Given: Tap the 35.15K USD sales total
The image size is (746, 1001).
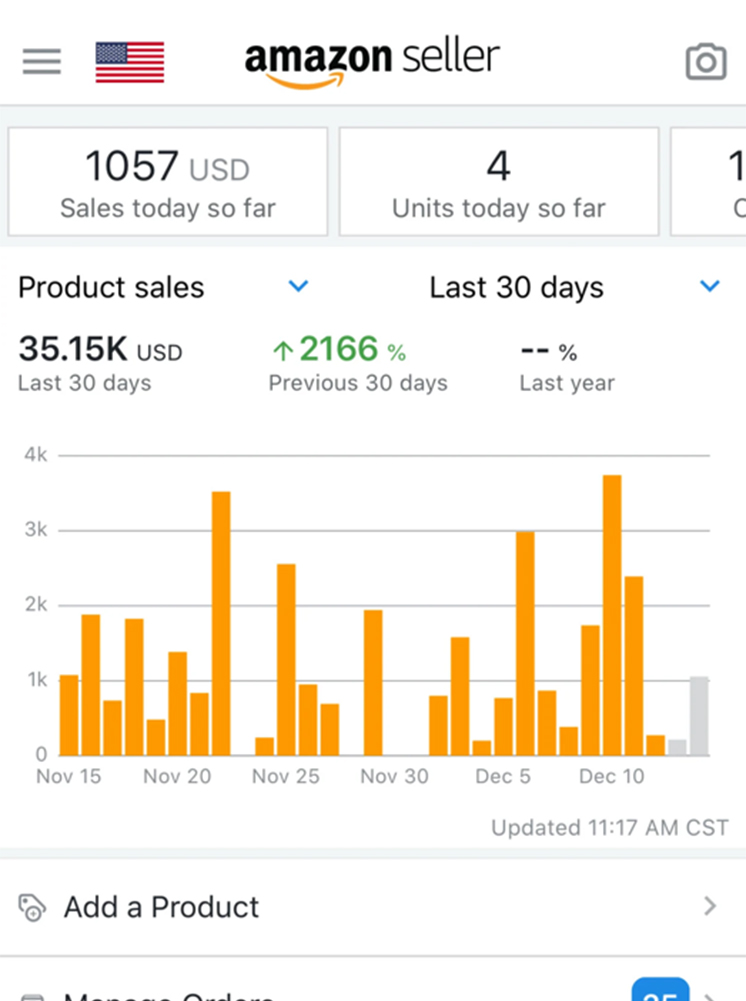Looking at the screenshot, I should coord(100,350).
